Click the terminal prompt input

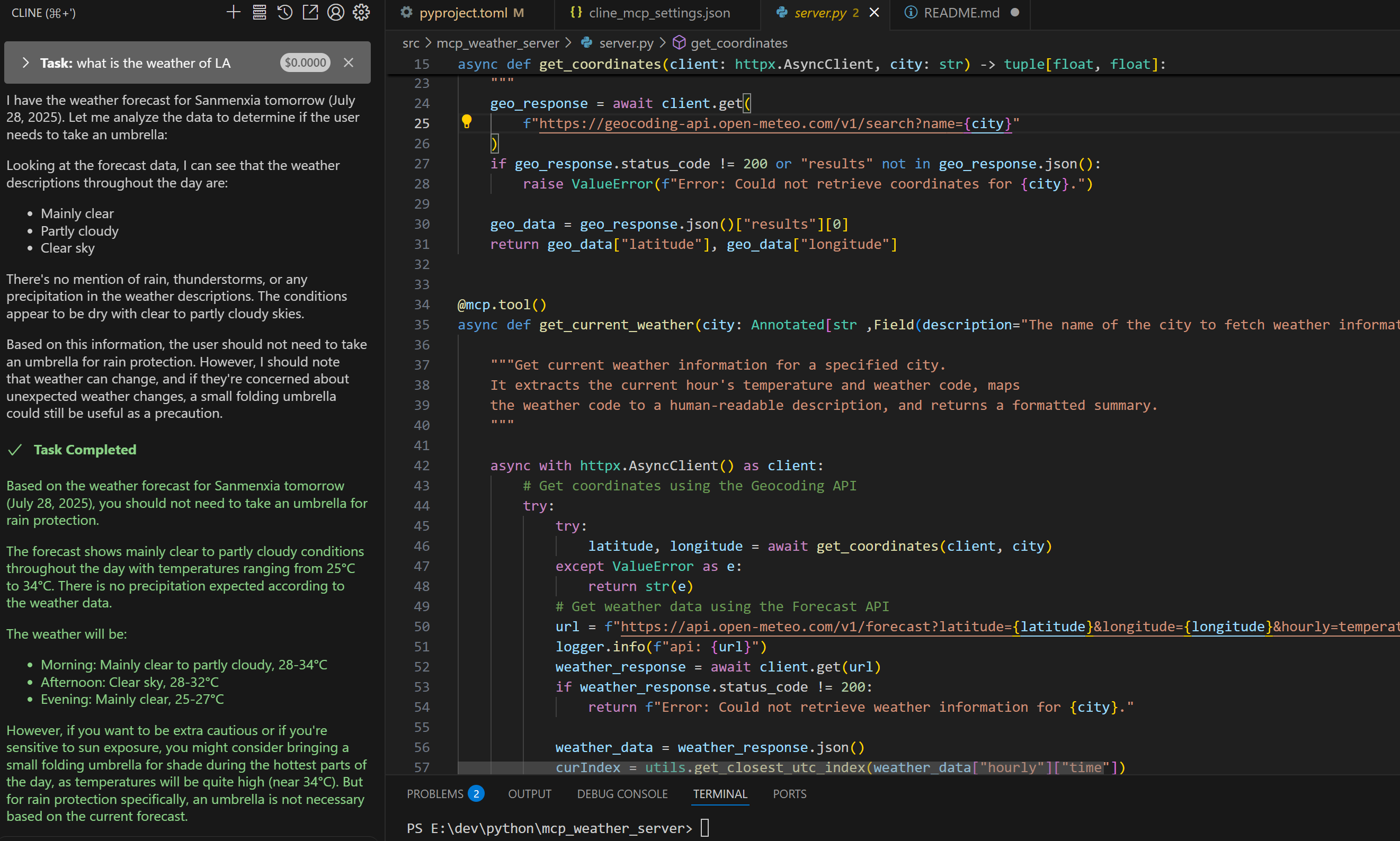click(x=705, y=828)
